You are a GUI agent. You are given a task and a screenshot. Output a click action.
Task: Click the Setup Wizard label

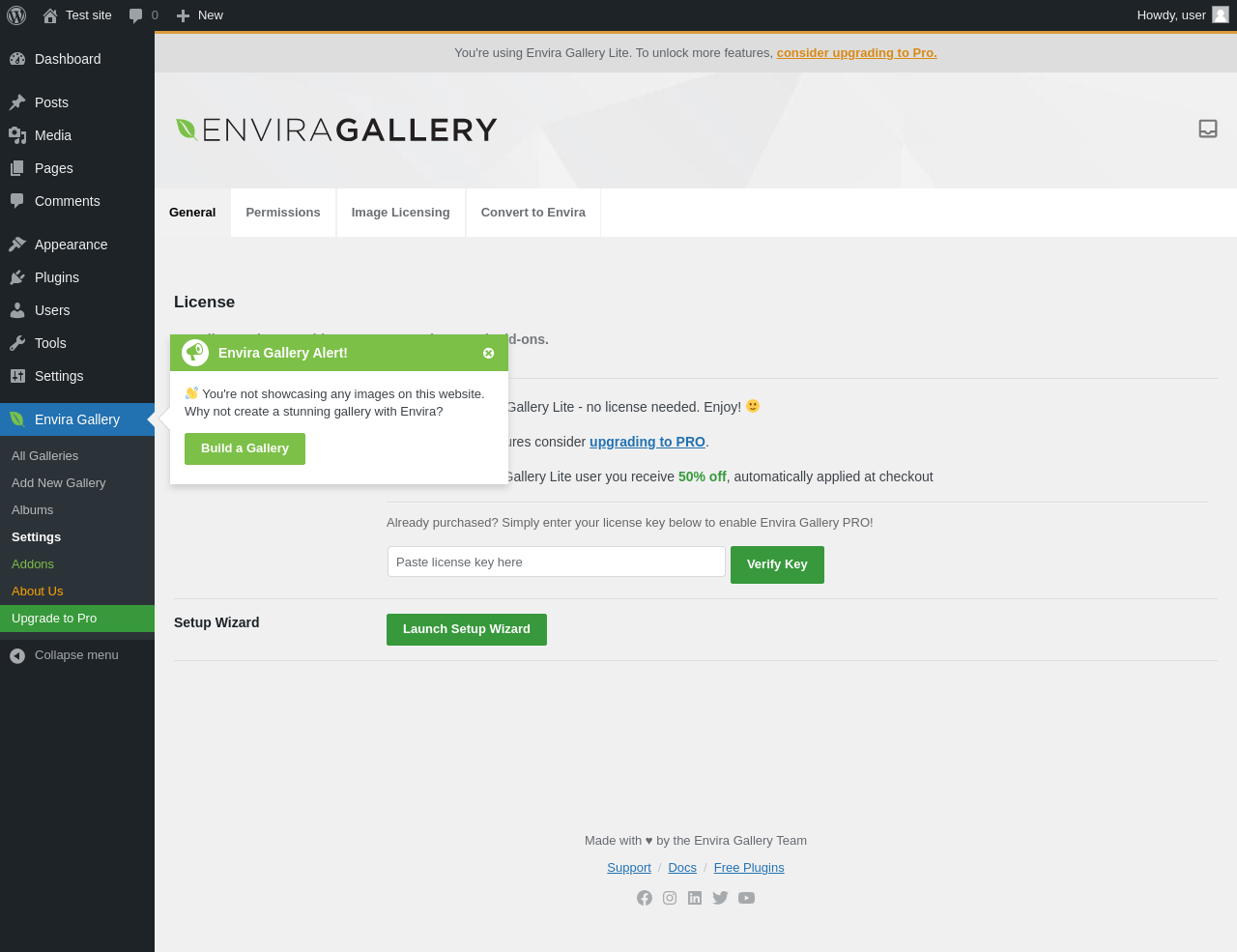216,622
